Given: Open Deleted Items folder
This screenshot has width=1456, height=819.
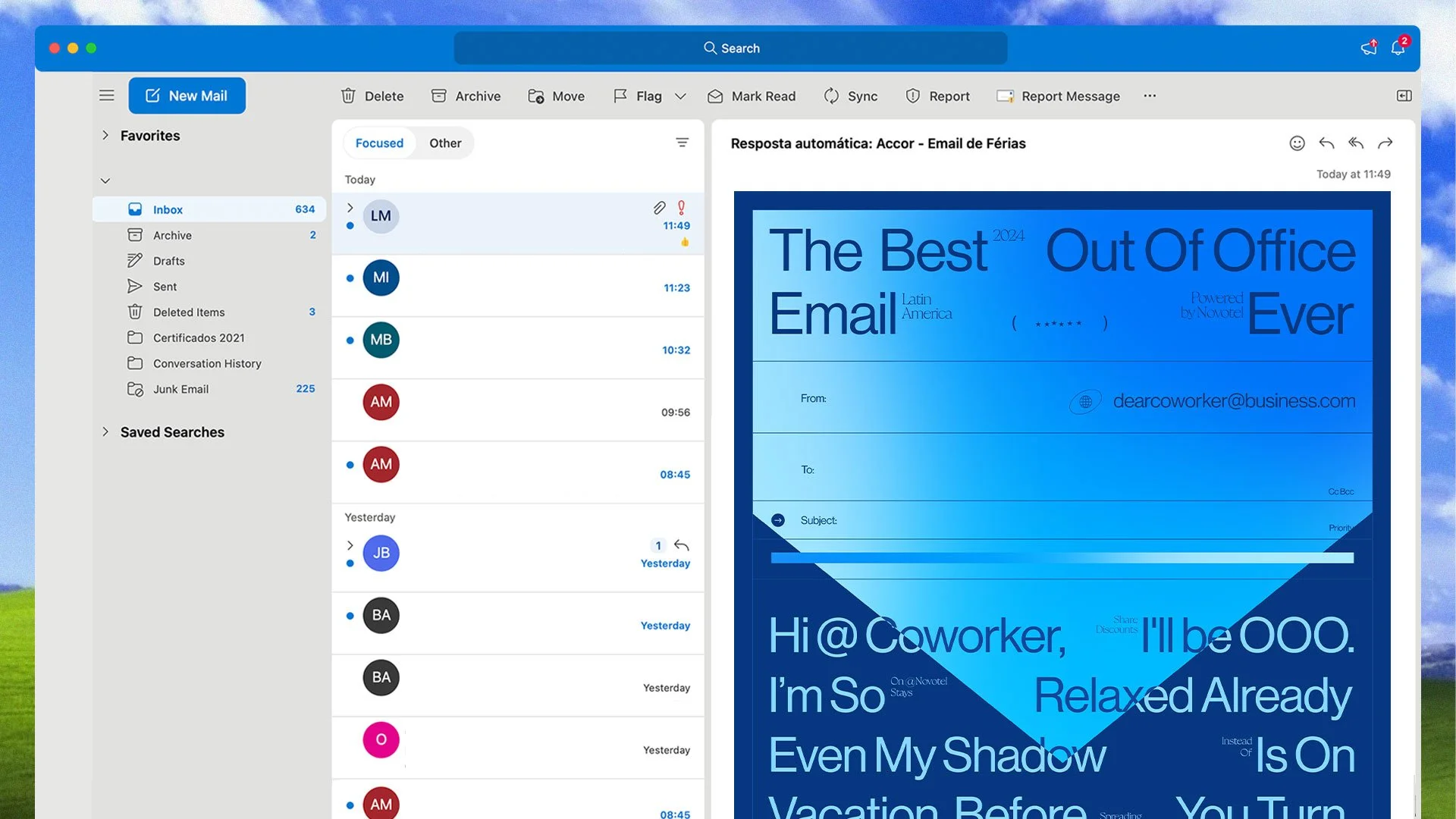Looking at the screenshot, I should coord(209,312).
